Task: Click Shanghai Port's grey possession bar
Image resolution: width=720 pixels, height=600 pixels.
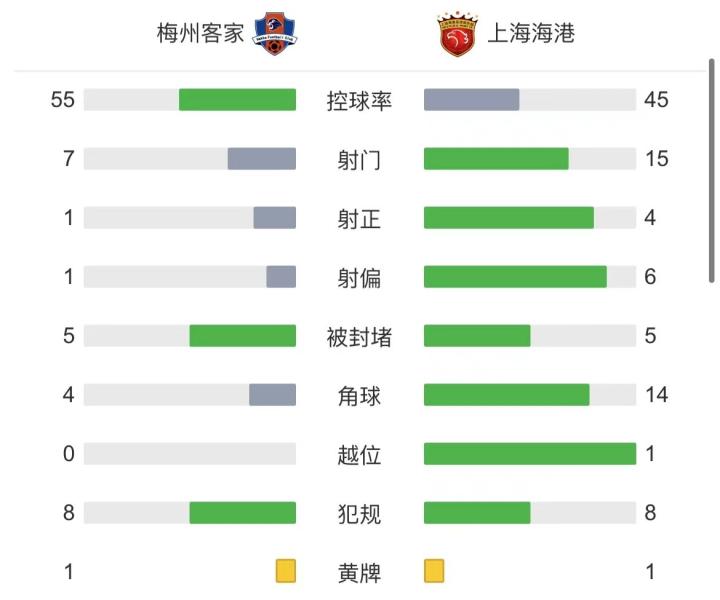Action: [471, 100]
